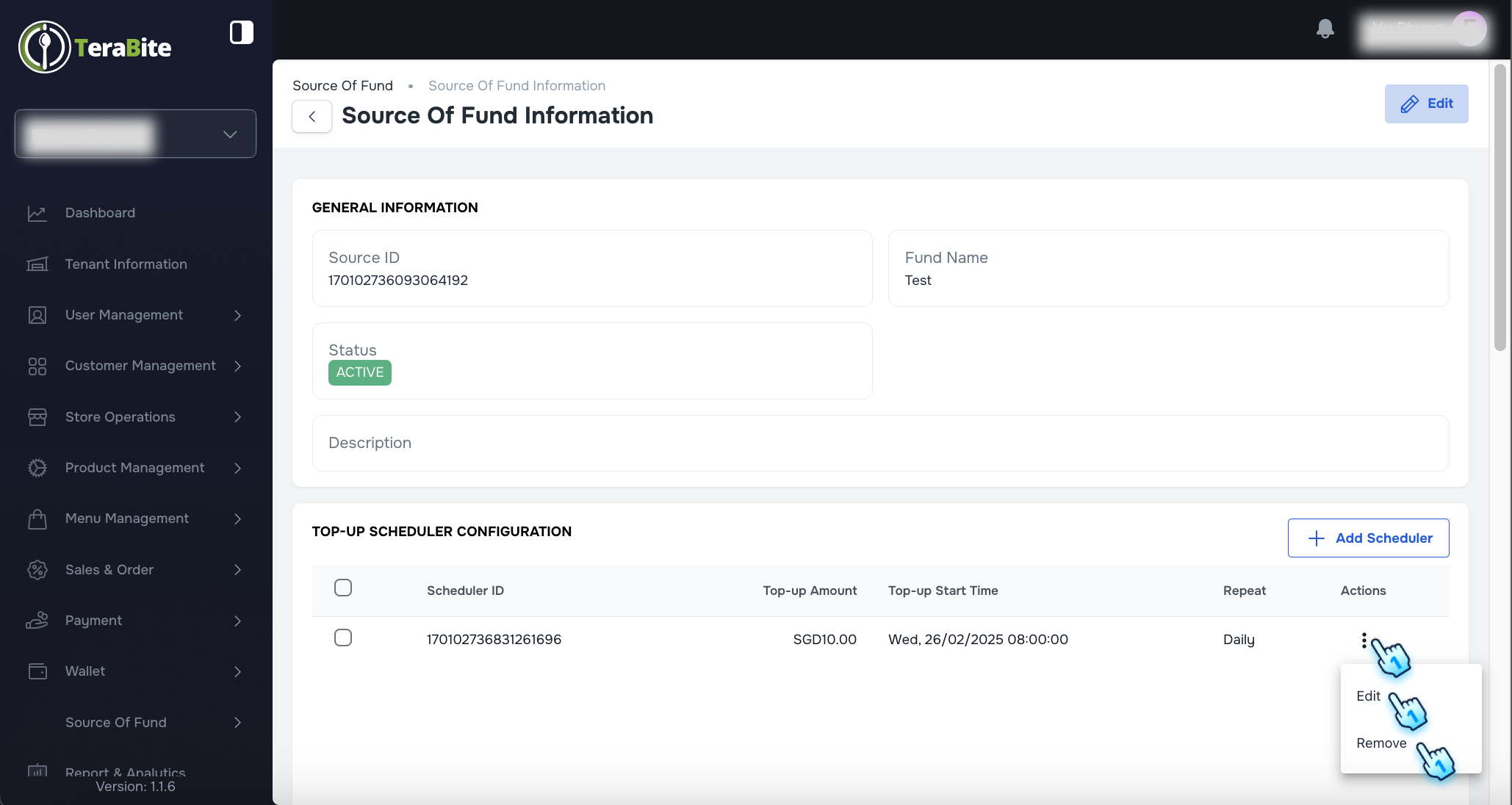Open Product Management via the gear icon

[37, 468]
